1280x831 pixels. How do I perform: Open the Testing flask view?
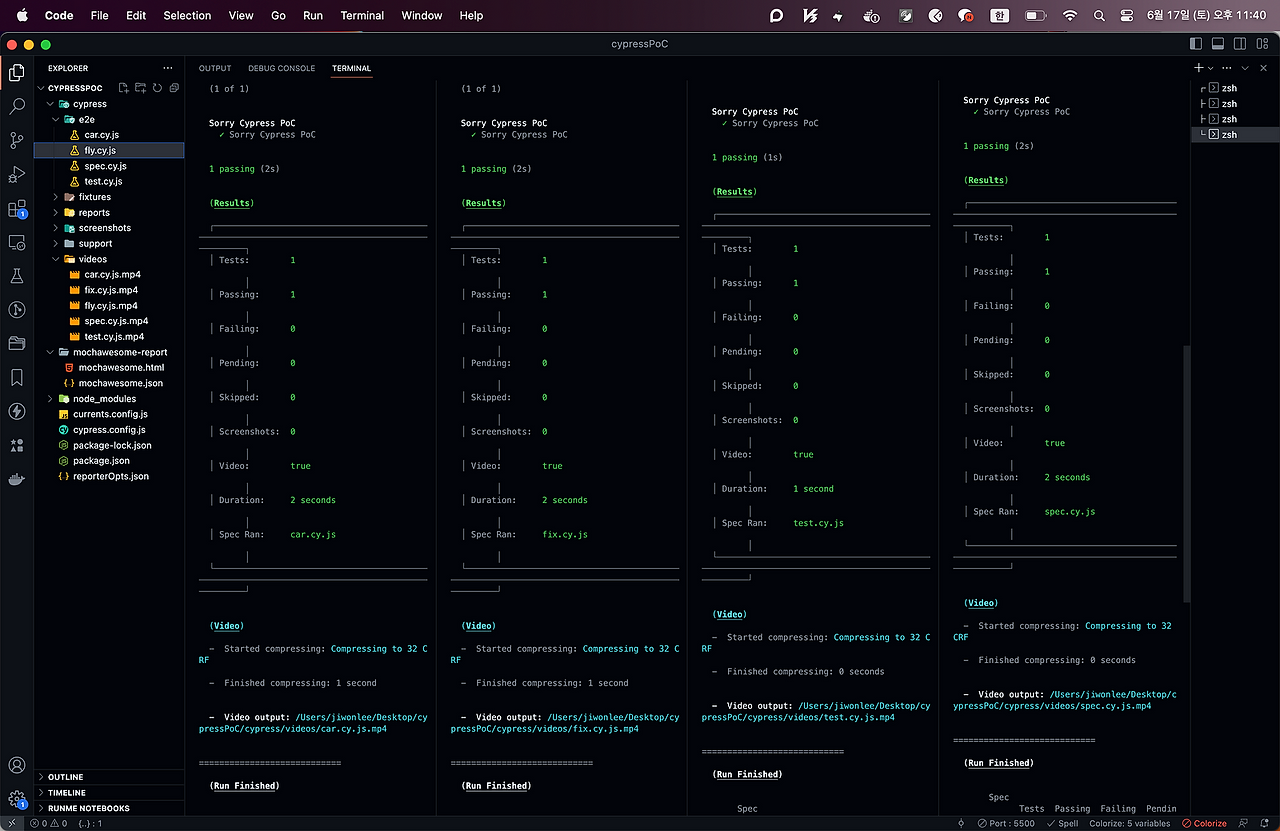point(16,276)
